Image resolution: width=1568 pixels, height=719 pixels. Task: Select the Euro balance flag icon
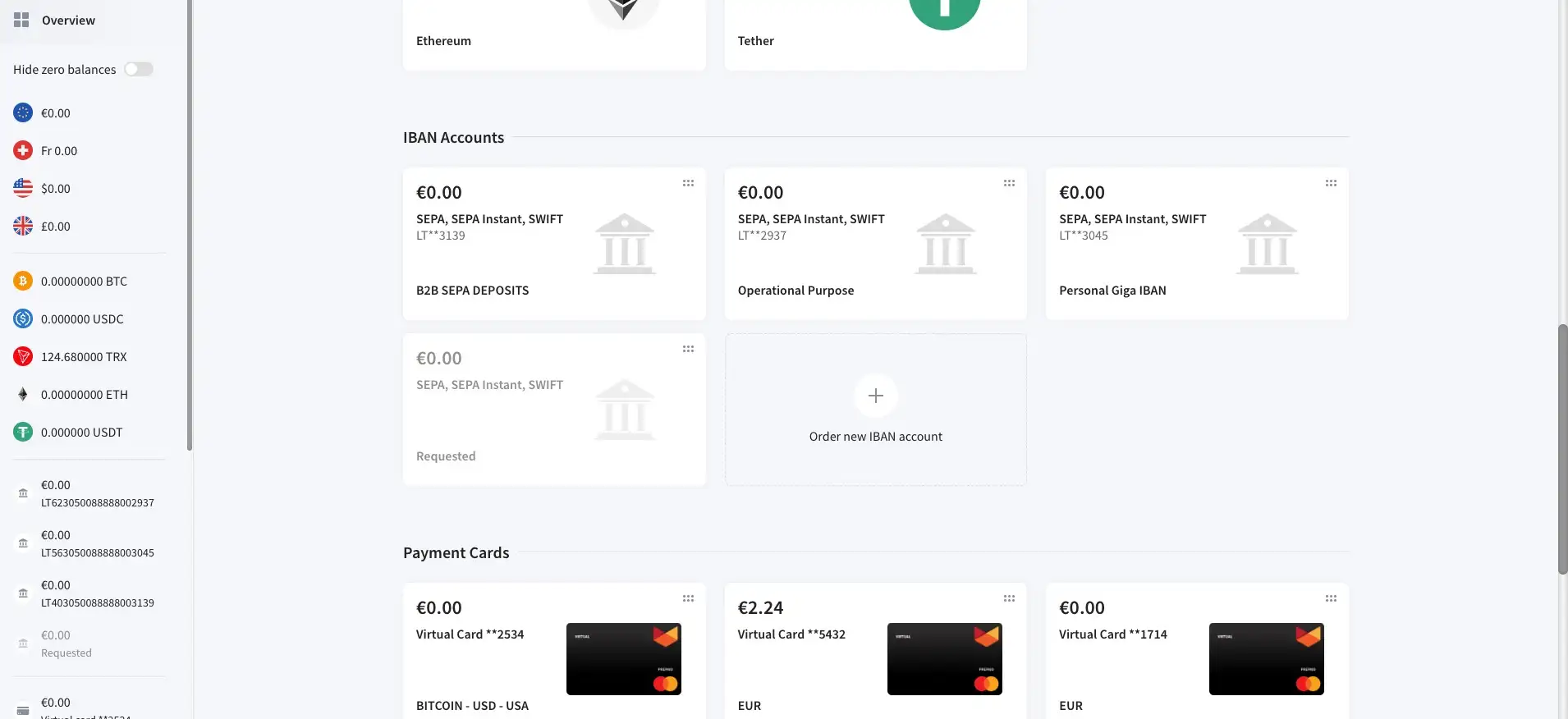23,113
